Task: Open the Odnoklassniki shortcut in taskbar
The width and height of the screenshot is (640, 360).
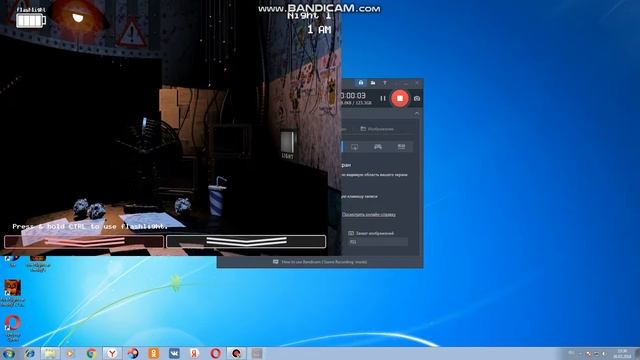Action: point(153,353)
